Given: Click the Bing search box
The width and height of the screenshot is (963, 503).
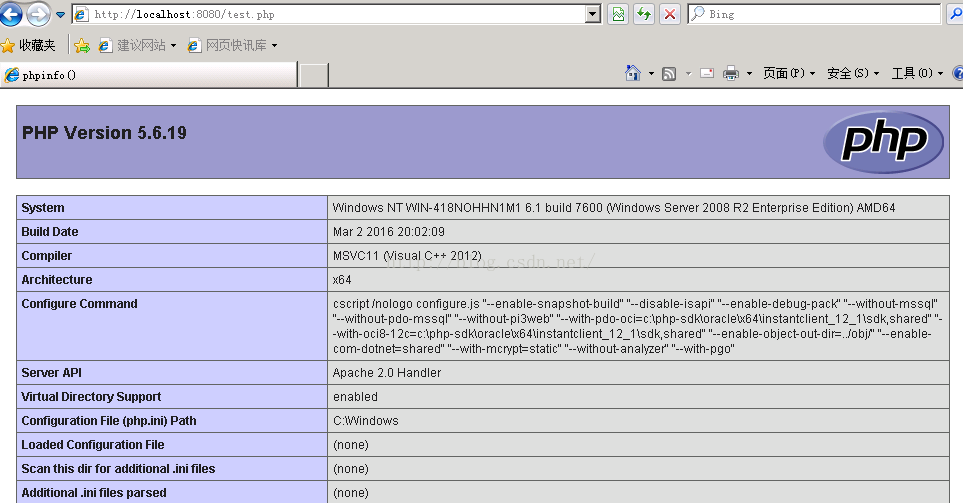Looking at the screenshot, I should tap(814, 14).
